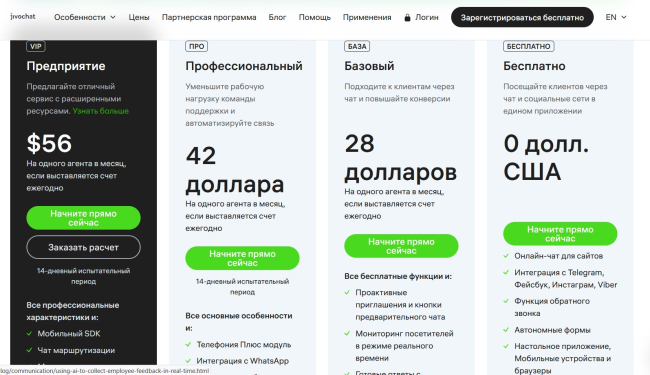Screen dimensions: 650x375
Task: Click the БЕСПЛАТНО plan badge
Action: pos(529,46)
